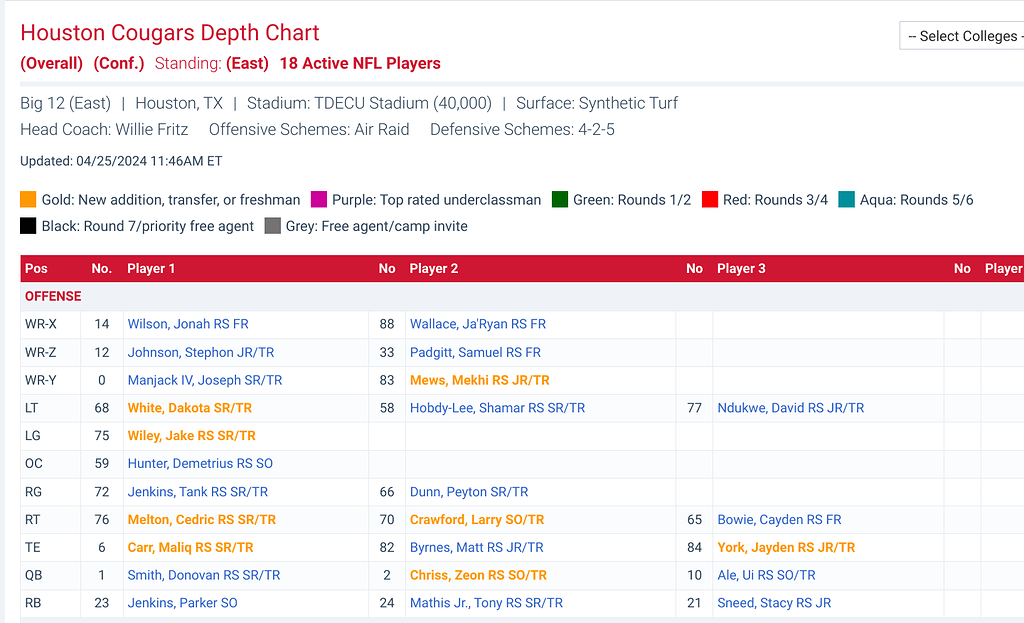Click the Gold legend color swatch
Image resolution: width=1024 pixels, height=623 pixels.
pos(28,199)
